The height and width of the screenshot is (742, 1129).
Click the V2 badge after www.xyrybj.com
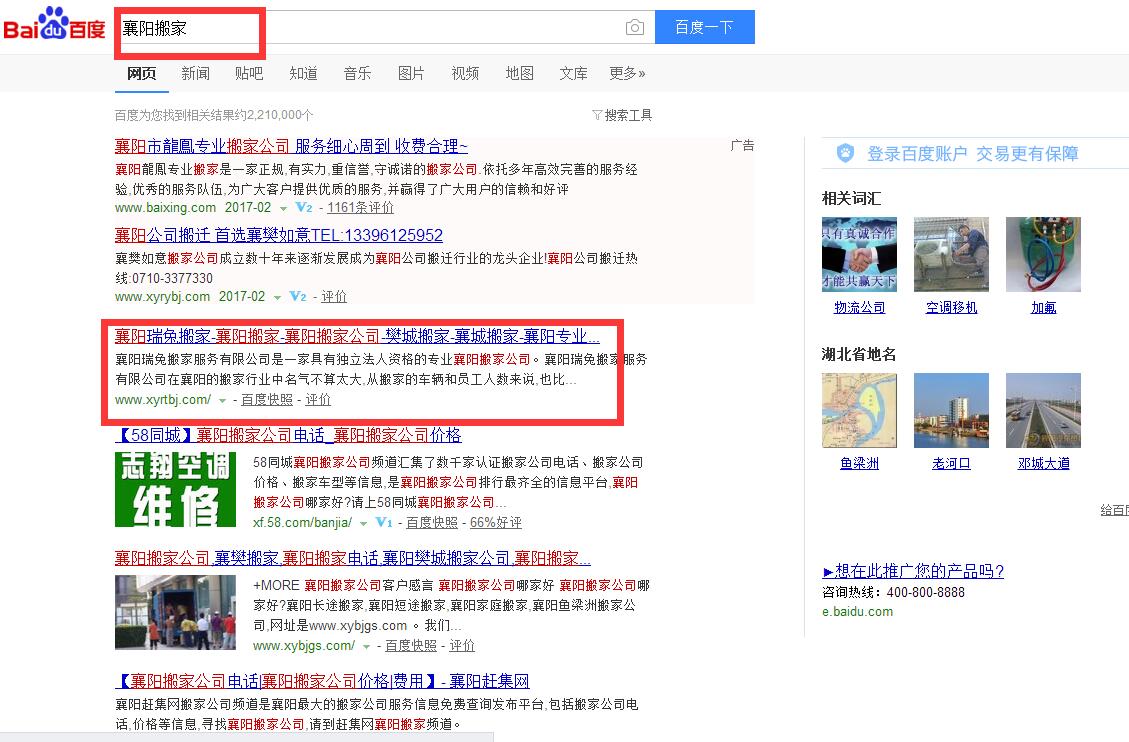coord(298,297)
